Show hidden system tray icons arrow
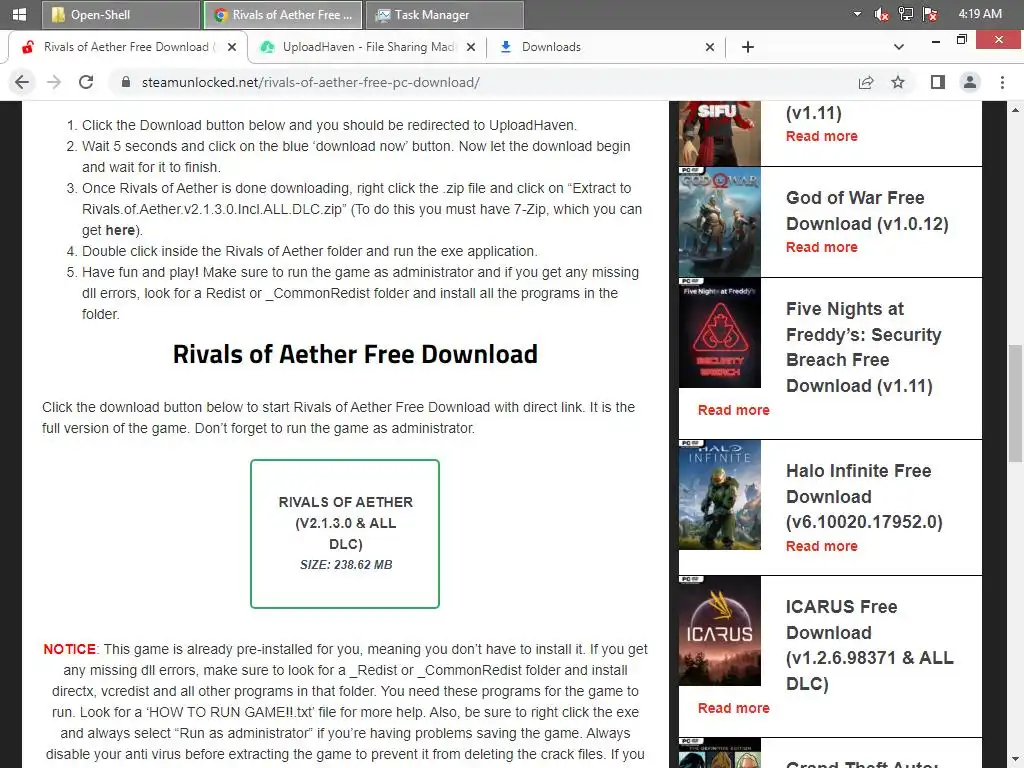The image size is (1024, 768). pos(857,14)
